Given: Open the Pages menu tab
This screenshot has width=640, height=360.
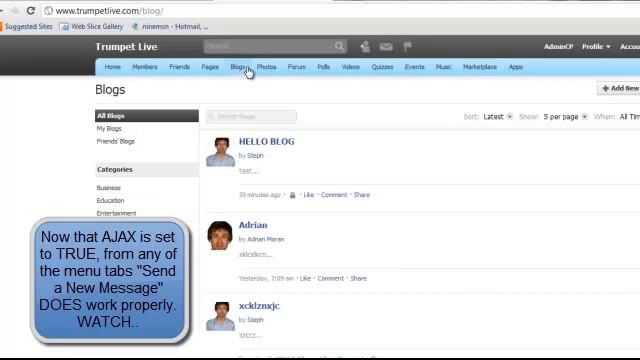Looking at the screenshot, I should (210, 67).
